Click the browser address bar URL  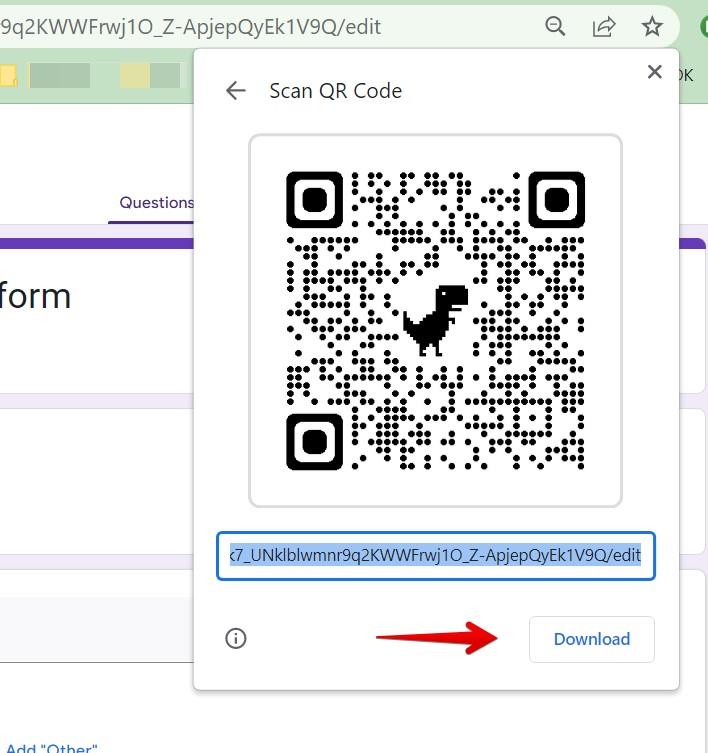pyautogui.click(x=191, y=27)
